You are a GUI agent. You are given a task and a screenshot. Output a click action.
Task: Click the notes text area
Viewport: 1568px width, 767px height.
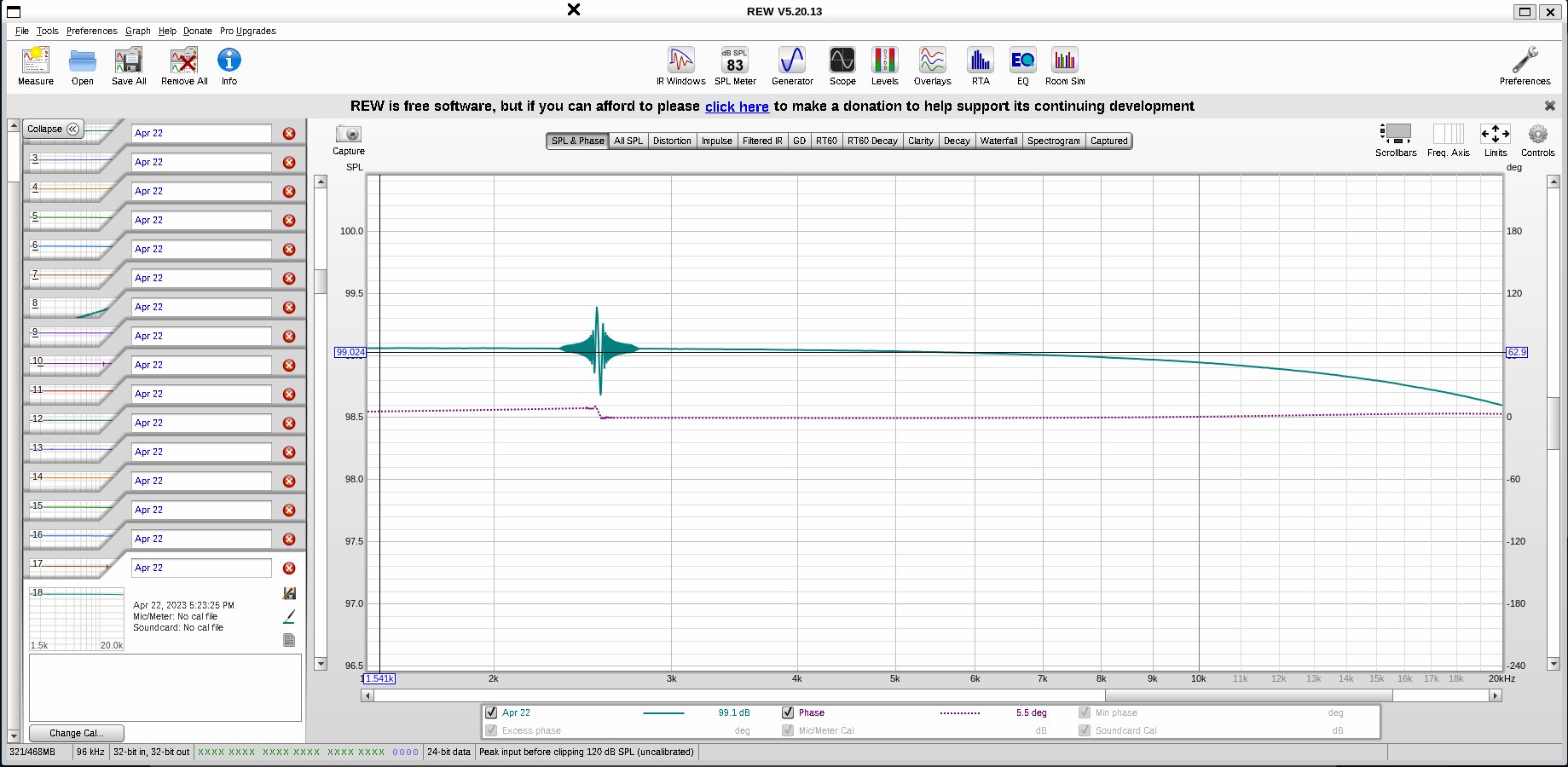point(165,688)
